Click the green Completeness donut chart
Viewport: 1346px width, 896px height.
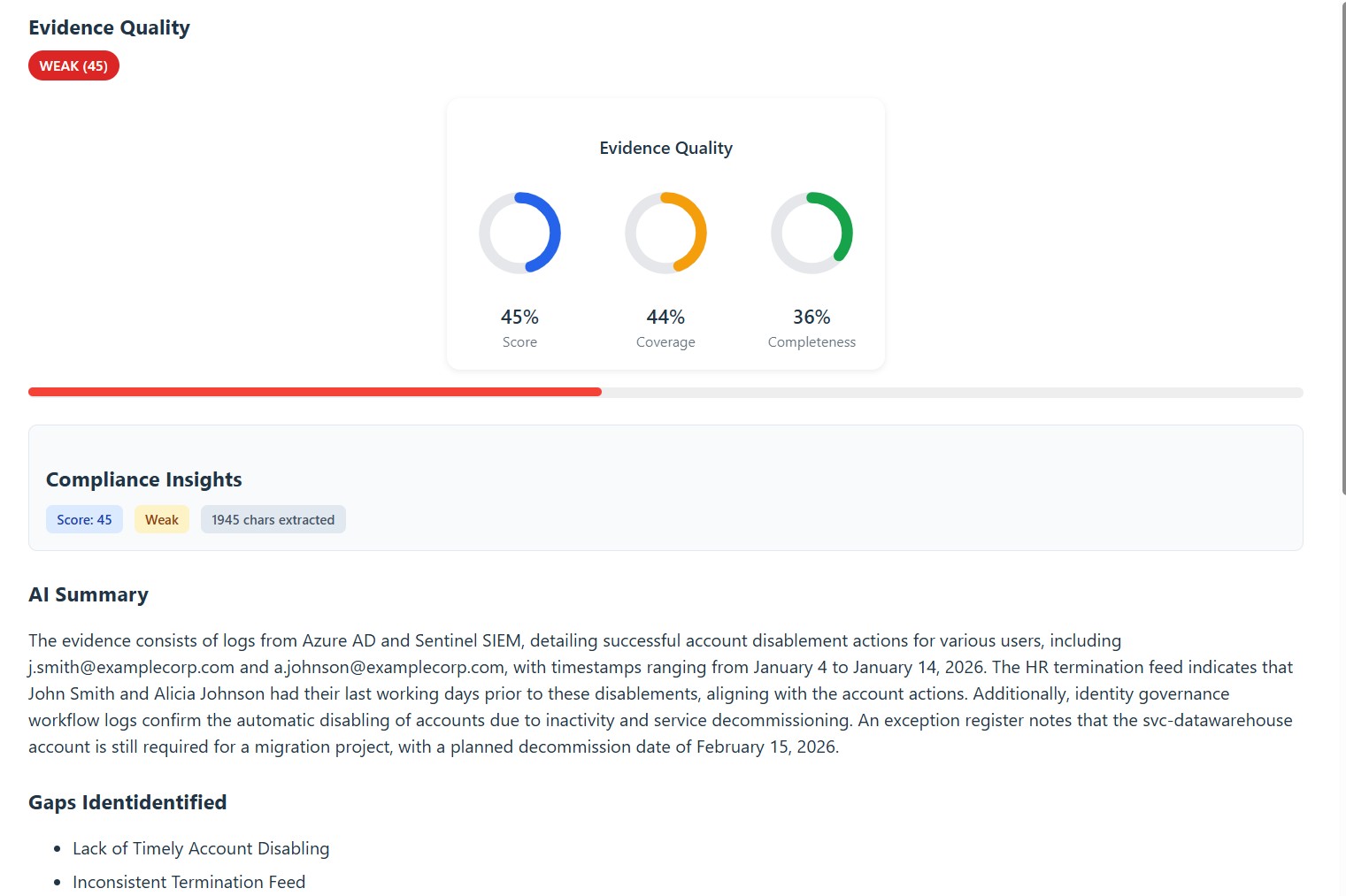811,233
